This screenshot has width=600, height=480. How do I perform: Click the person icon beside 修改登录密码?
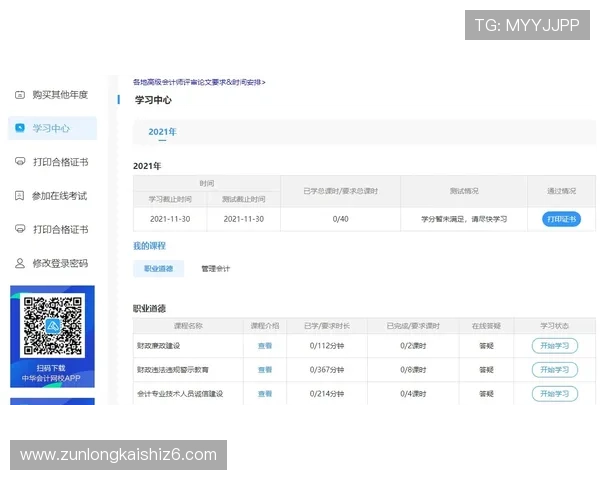(20, 263)
